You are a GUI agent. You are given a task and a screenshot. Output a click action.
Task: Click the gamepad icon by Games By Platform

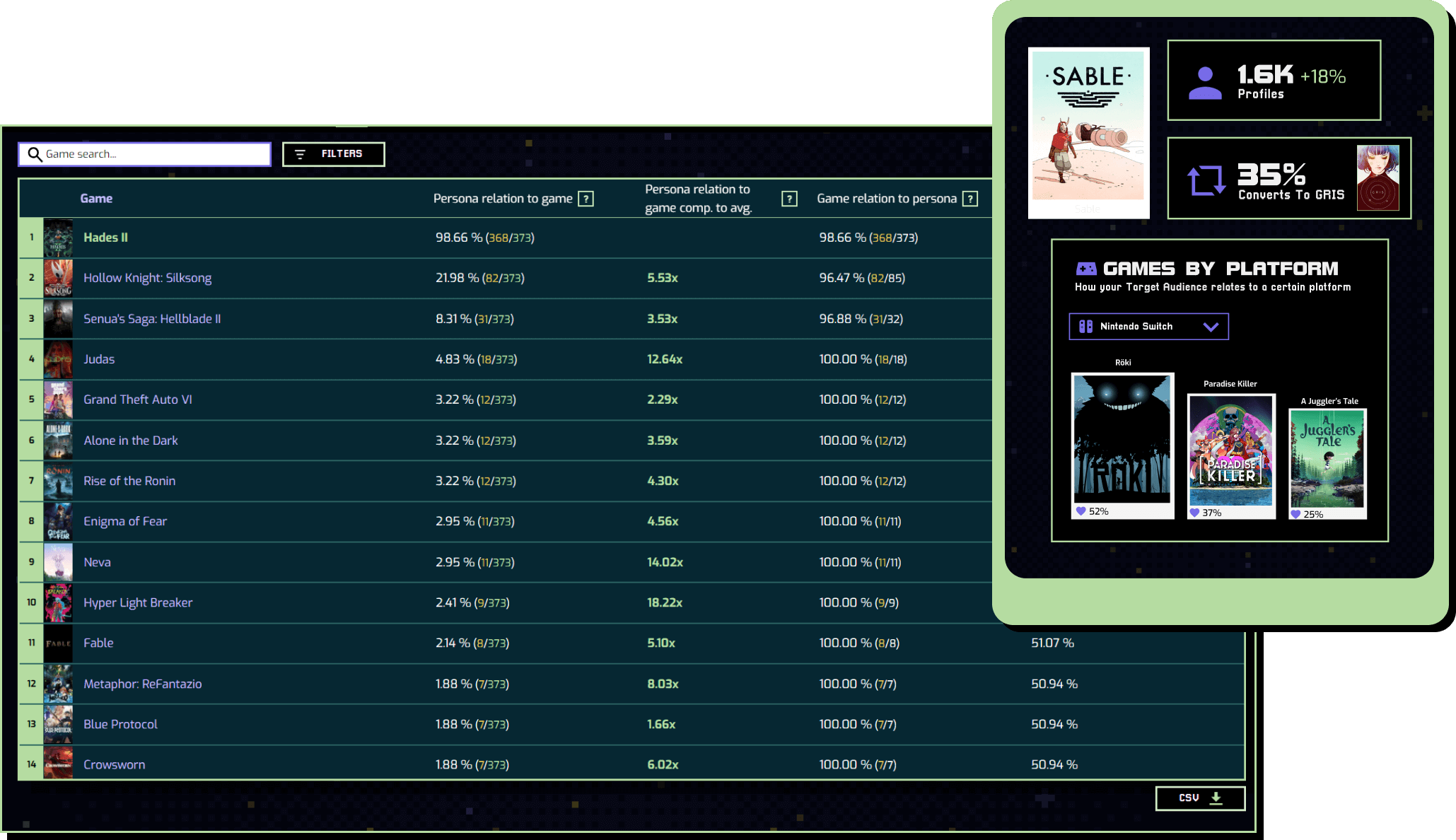[x=1085, y=269]
